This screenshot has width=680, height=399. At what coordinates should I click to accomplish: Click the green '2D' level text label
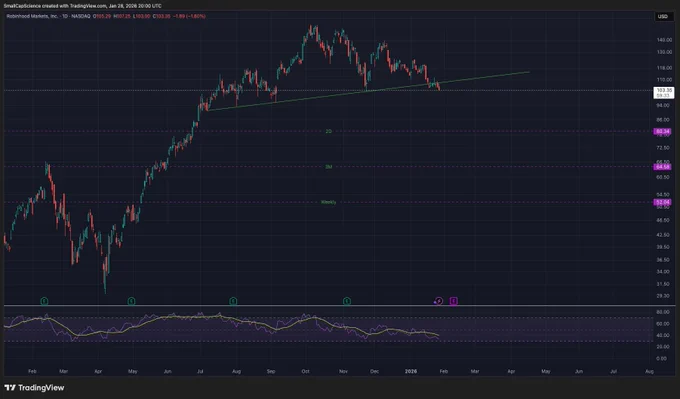328,131
